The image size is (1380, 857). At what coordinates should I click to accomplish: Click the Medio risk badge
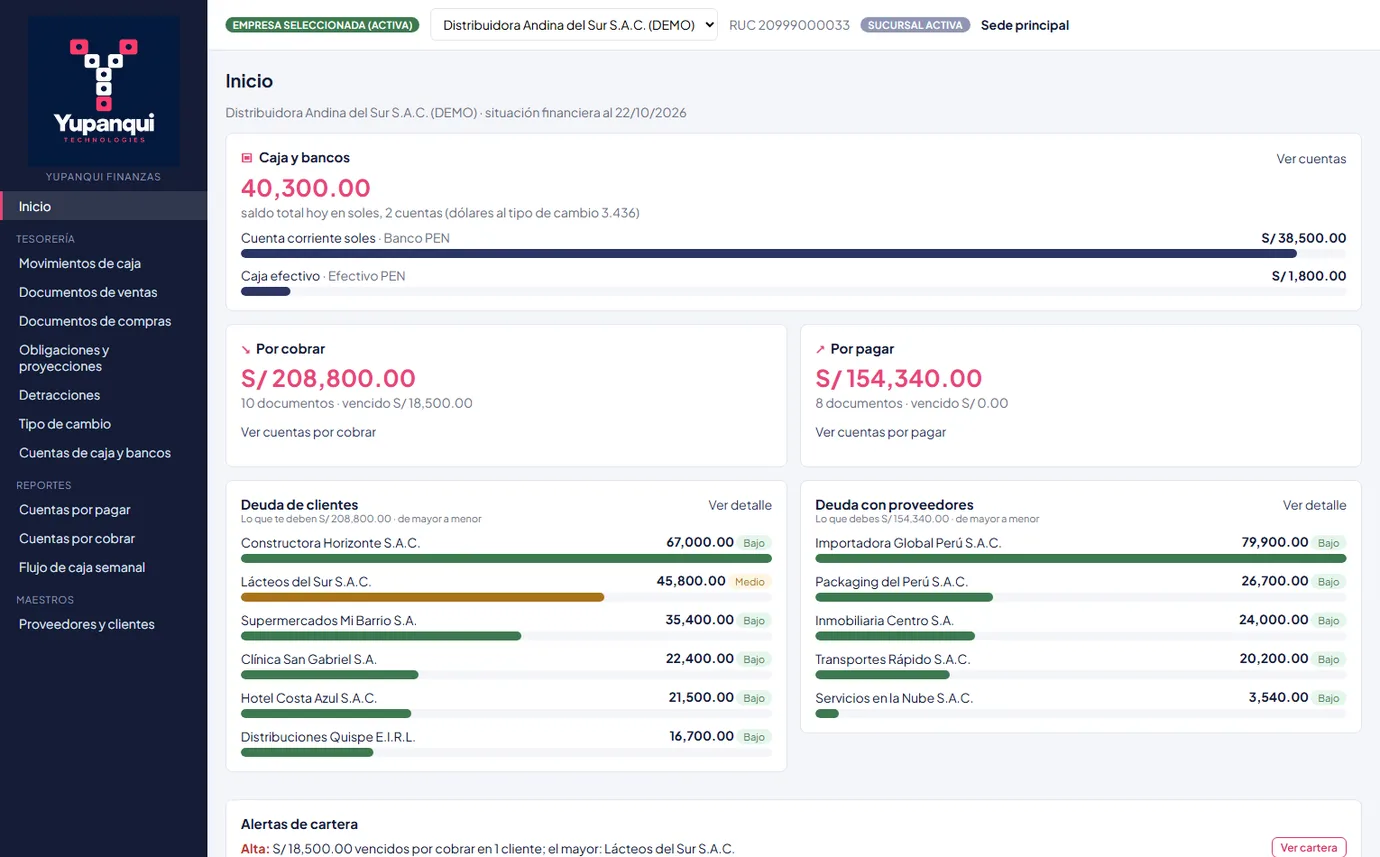[x=750, y=582]
